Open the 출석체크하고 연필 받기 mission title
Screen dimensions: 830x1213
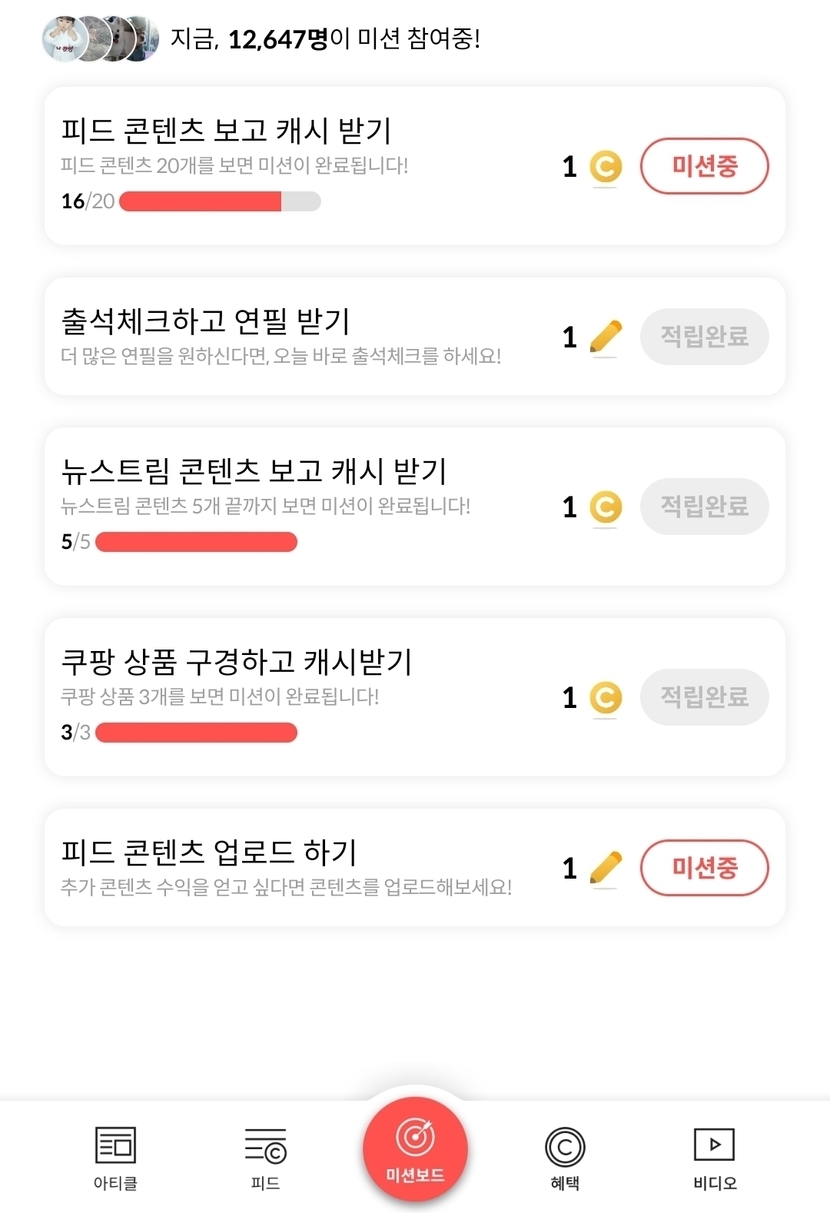tap(205, 321)
